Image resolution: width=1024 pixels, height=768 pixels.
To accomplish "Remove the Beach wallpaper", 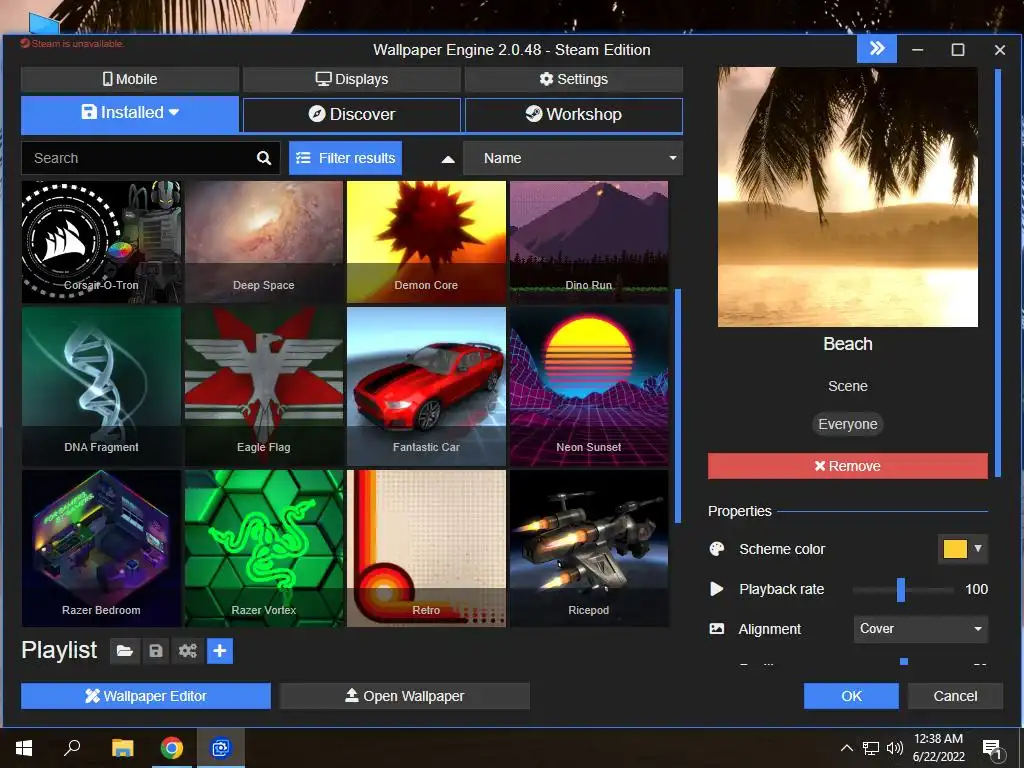I will [848, 466].
